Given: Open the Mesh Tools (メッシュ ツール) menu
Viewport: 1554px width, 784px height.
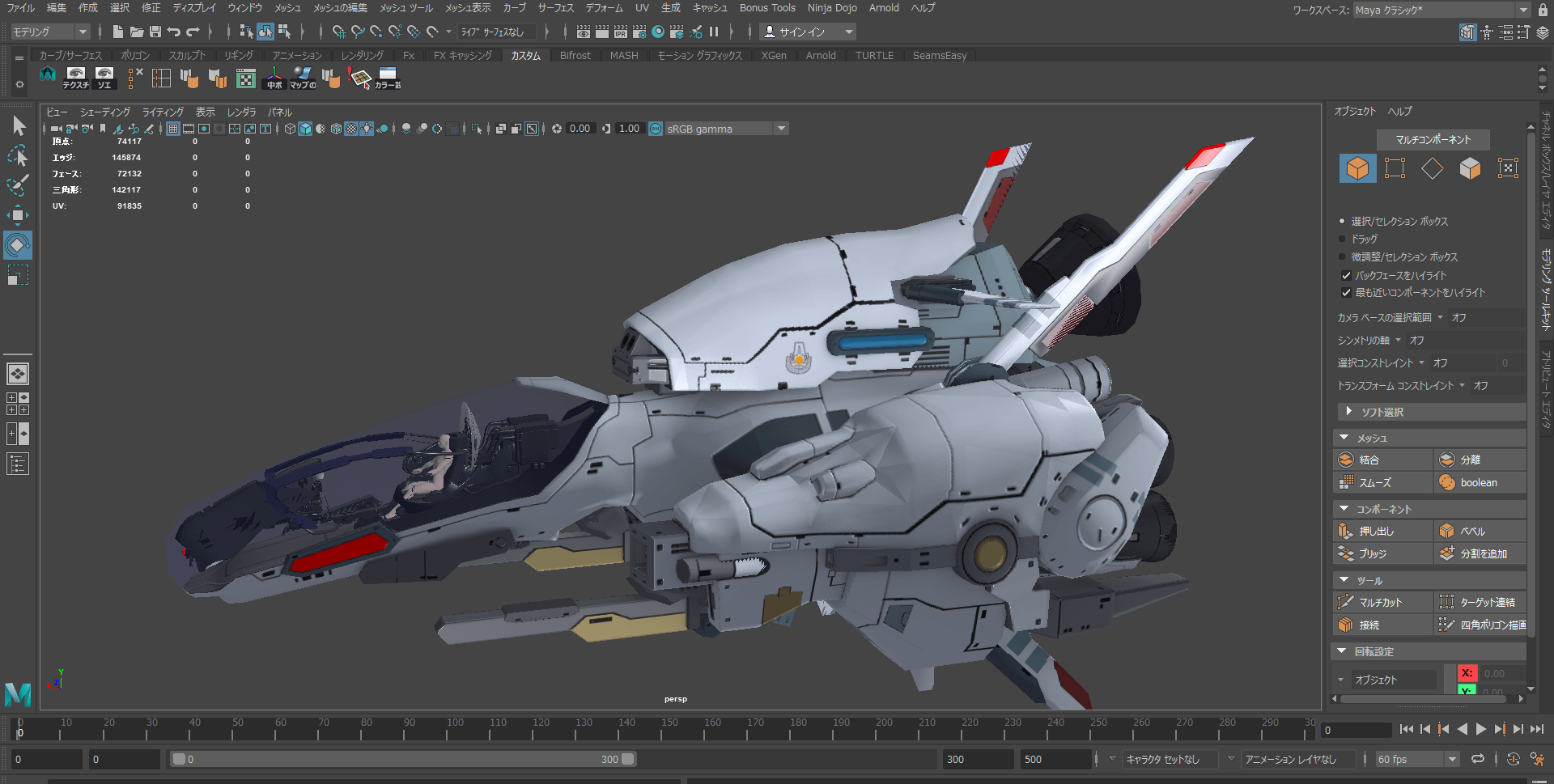Looking at the screenshot, I should pyautogui.click(x=406, y=8).
